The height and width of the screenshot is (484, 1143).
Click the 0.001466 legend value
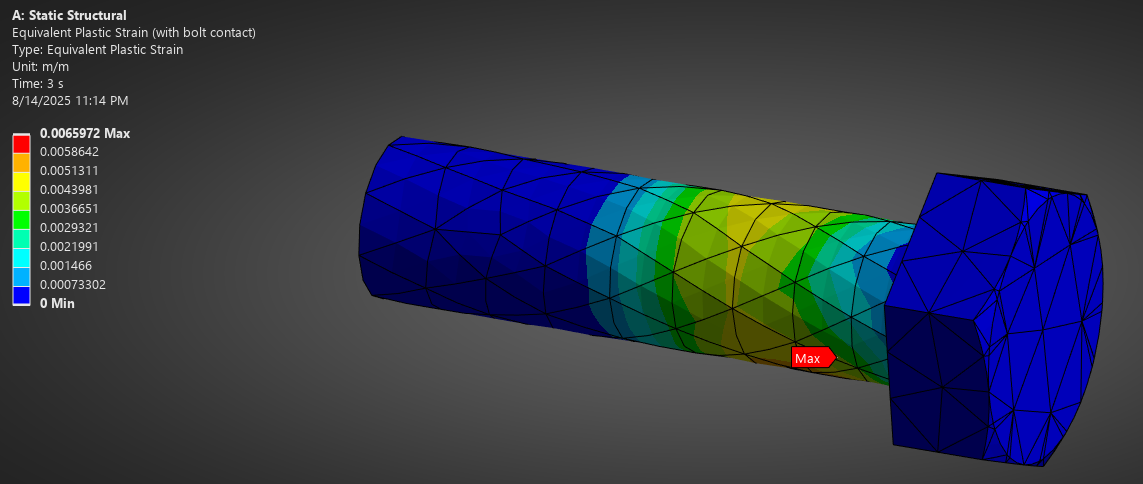pyautogui.click(x=66, y=265)
